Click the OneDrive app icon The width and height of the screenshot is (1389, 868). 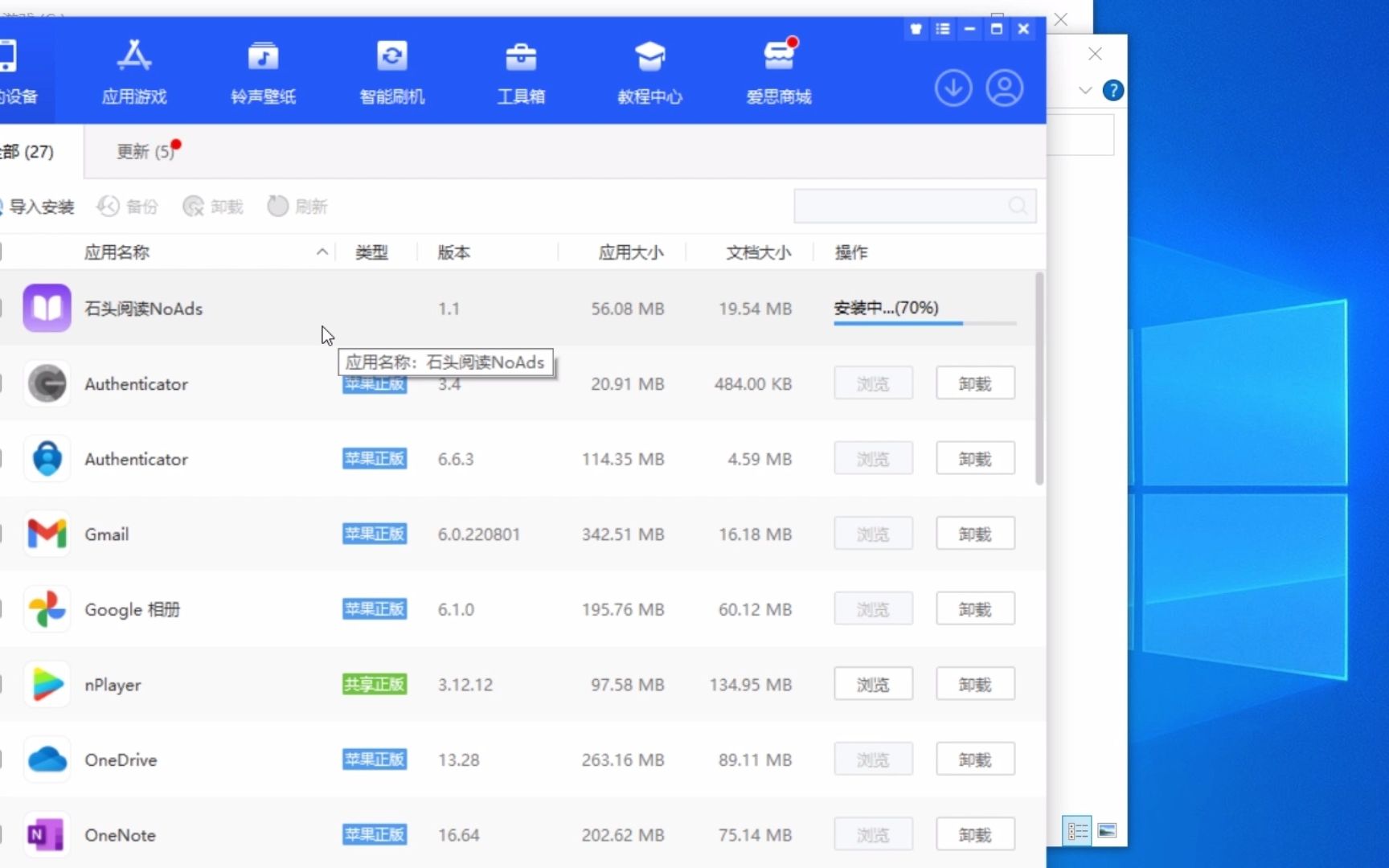47,759
